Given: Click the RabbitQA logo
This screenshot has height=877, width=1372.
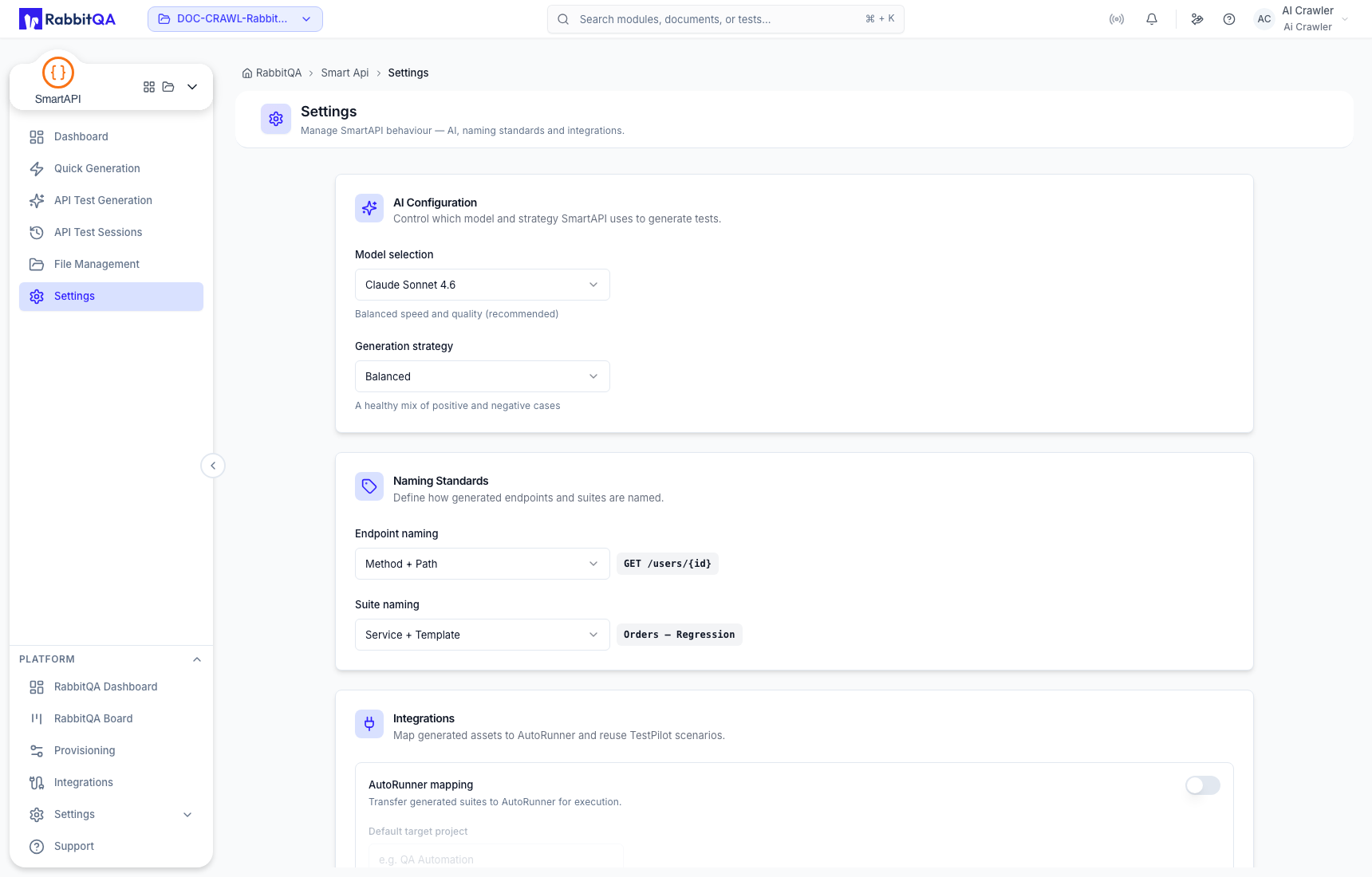Looking at the screenshot, I should point(67,19).
